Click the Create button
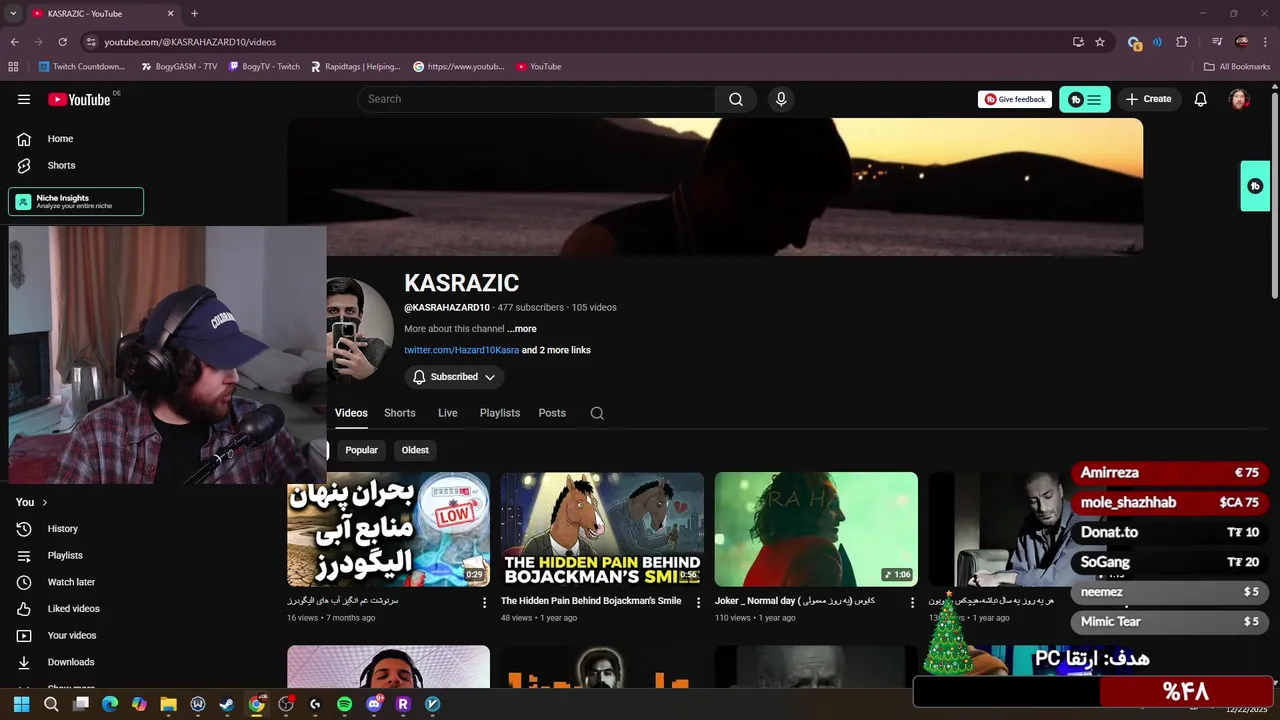This screenshot has height=720, width=1280. tap(1148, 99)
